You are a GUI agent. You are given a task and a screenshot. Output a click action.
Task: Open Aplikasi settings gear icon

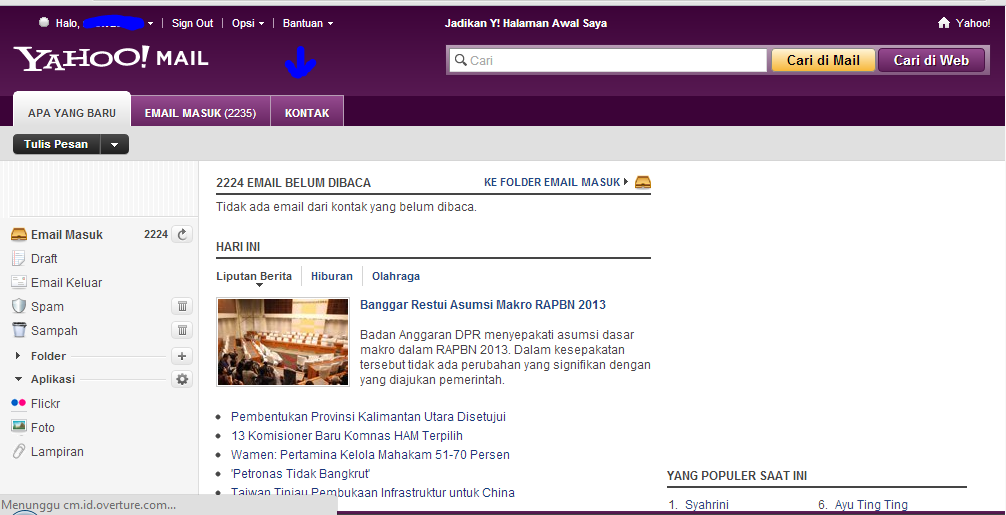click(x=182, y=380)
